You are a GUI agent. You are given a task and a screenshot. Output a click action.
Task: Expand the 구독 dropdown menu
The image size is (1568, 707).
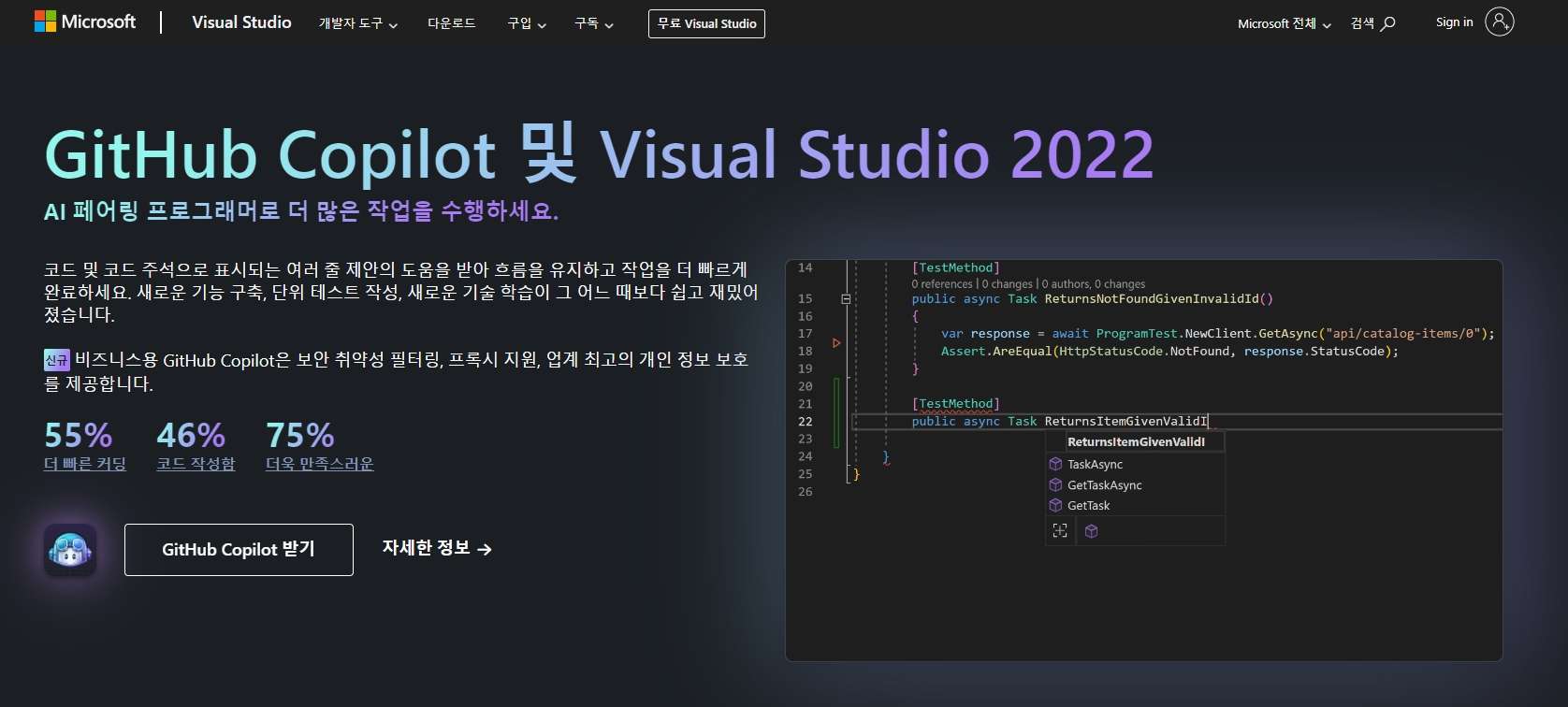pyautogui.click(x=594, y=23)
